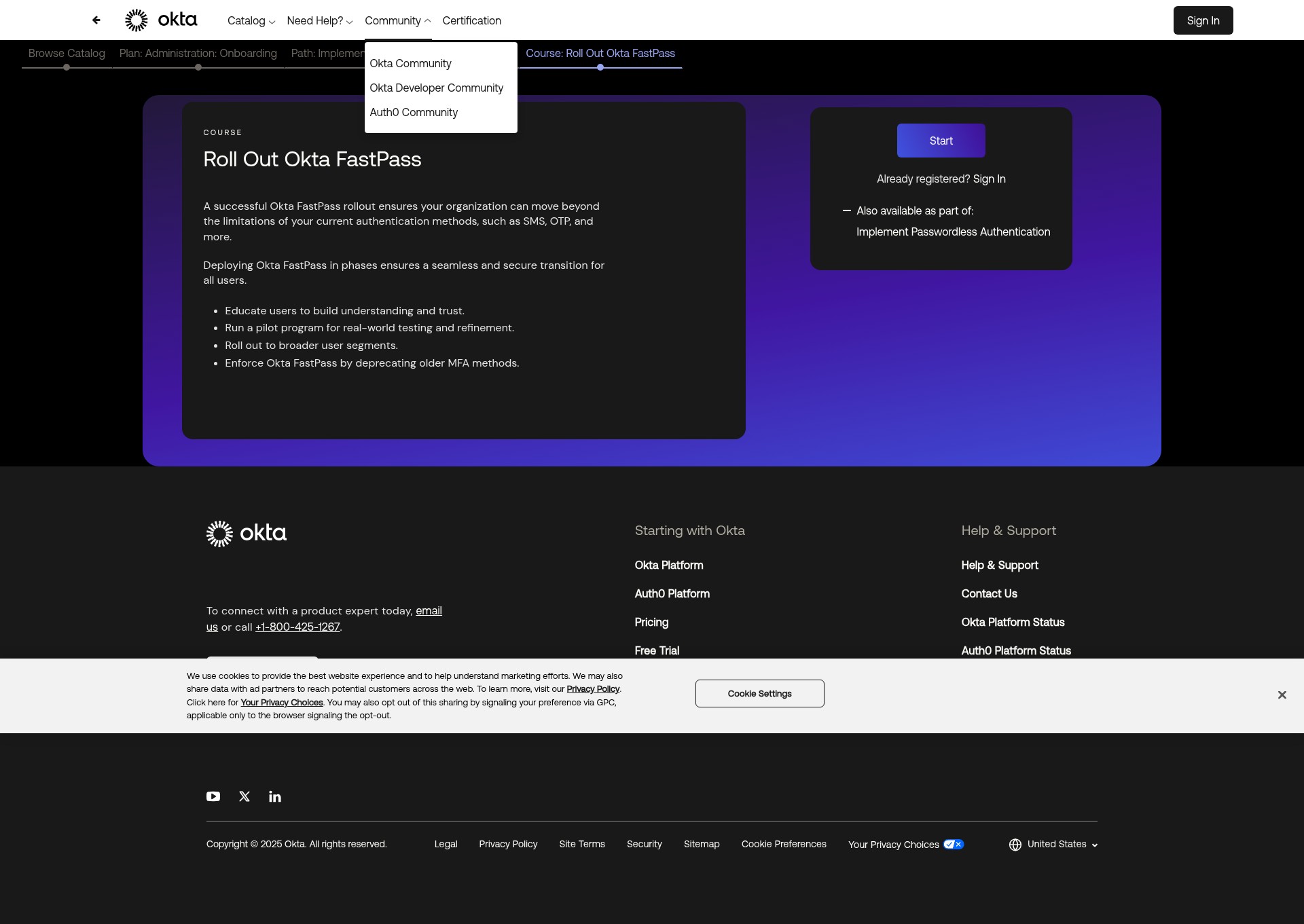Toggle the privacy choices opt-out icon
Viewport: 1304px width, 924px height.
coord(954,845)
